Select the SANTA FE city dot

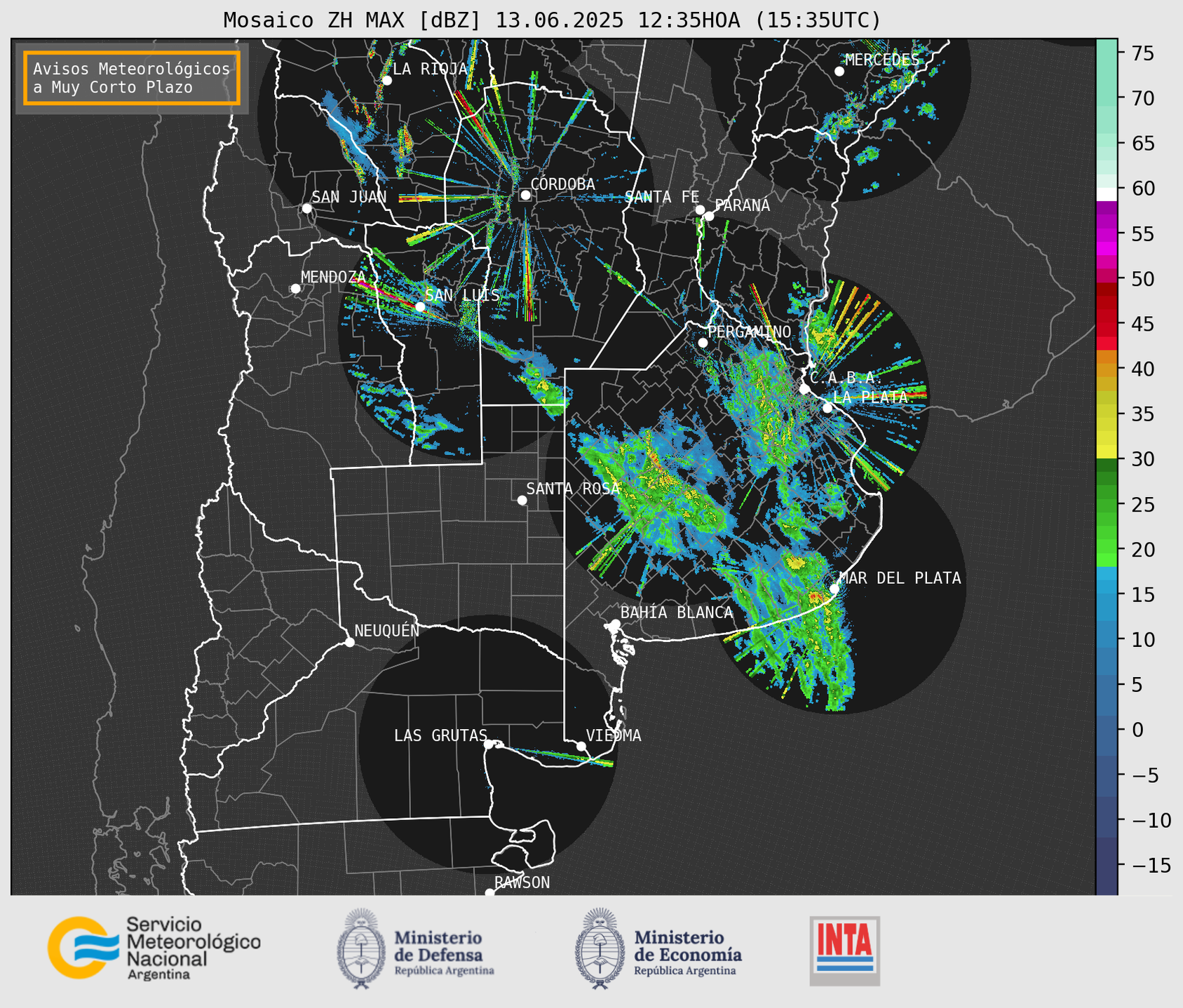[700, 210]
